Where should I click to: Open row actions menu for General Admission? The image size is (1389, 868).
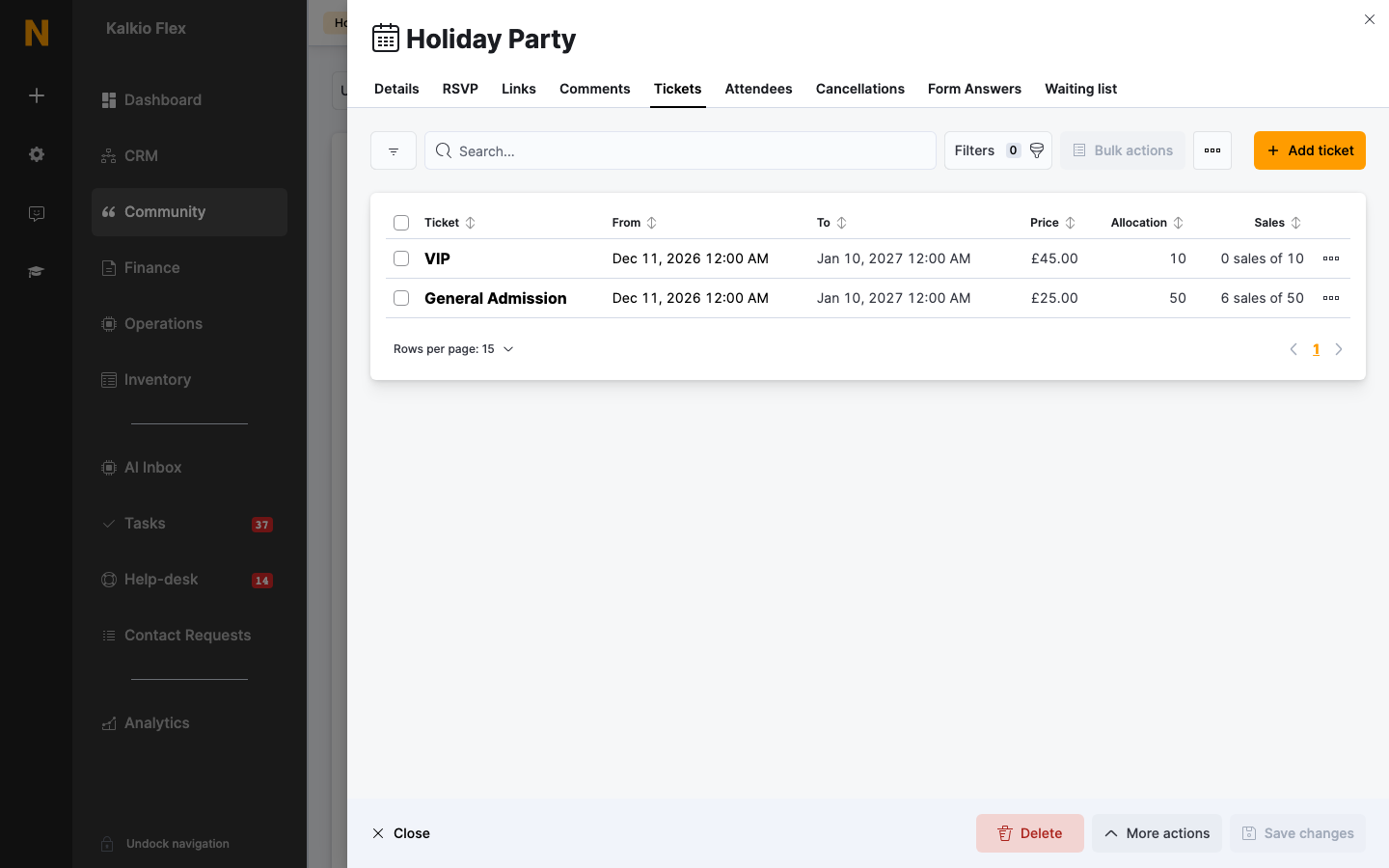[1331, 298]
